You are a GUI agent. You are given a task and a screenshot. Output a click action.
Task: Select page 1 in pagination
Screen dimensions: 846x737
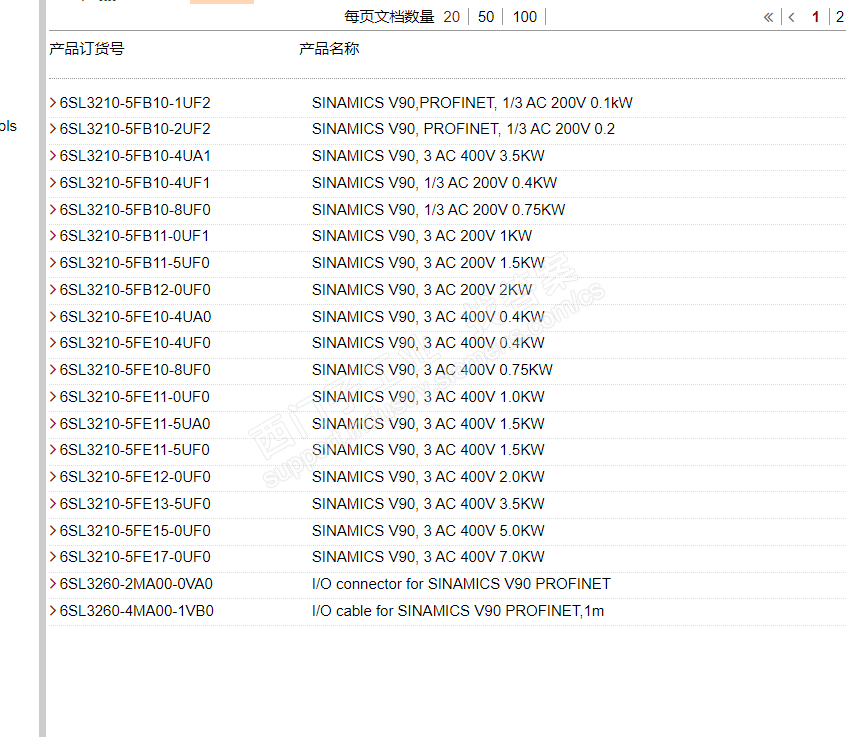[815, 17]
